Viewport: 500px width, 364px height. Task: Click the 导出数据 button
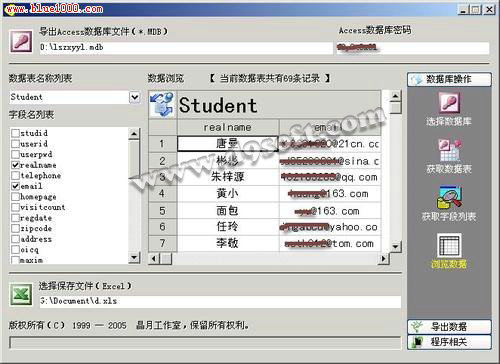coord(449,327)
